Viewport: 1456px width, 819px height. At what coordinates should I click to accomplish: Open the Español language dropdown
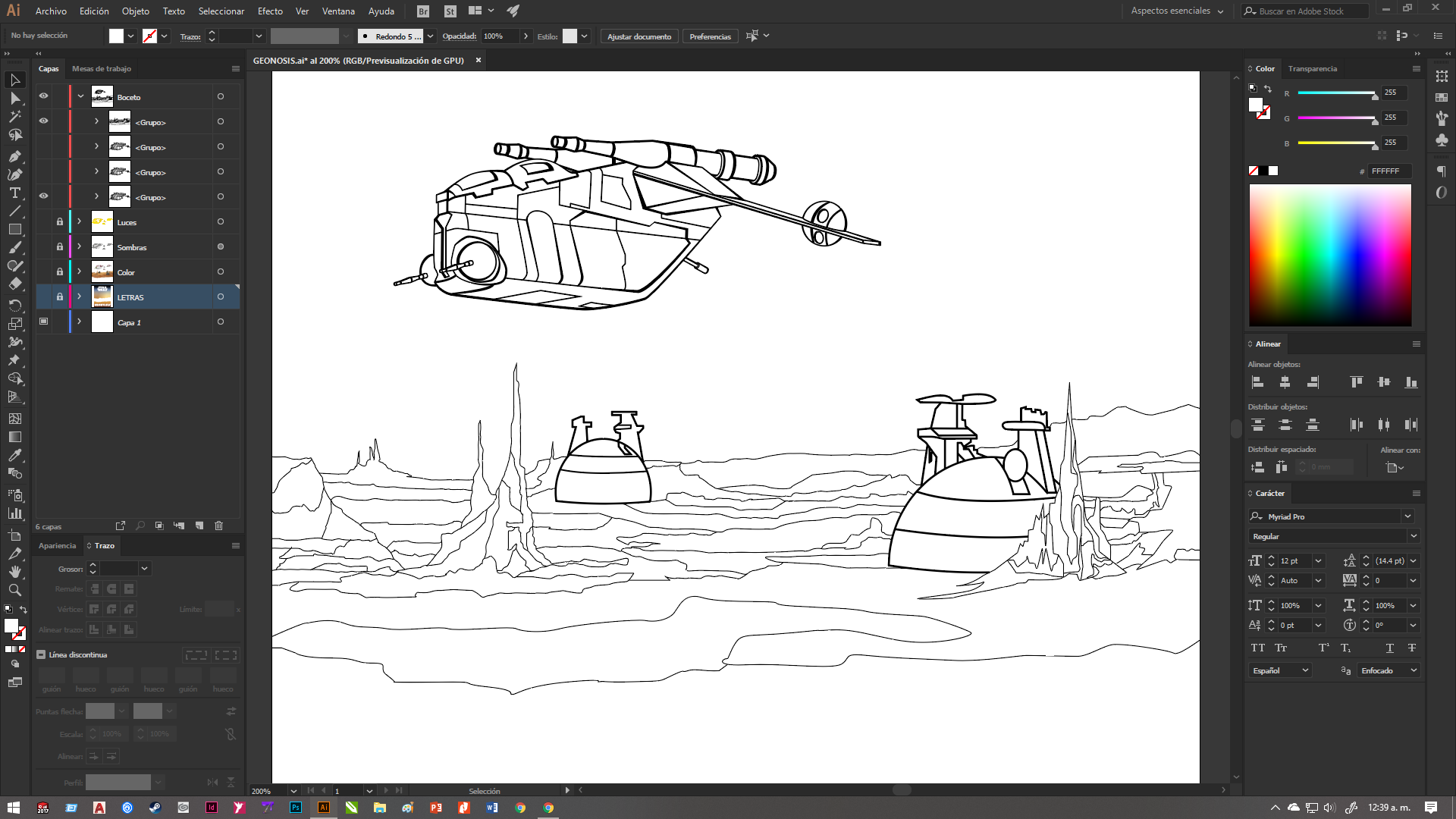1280,670
